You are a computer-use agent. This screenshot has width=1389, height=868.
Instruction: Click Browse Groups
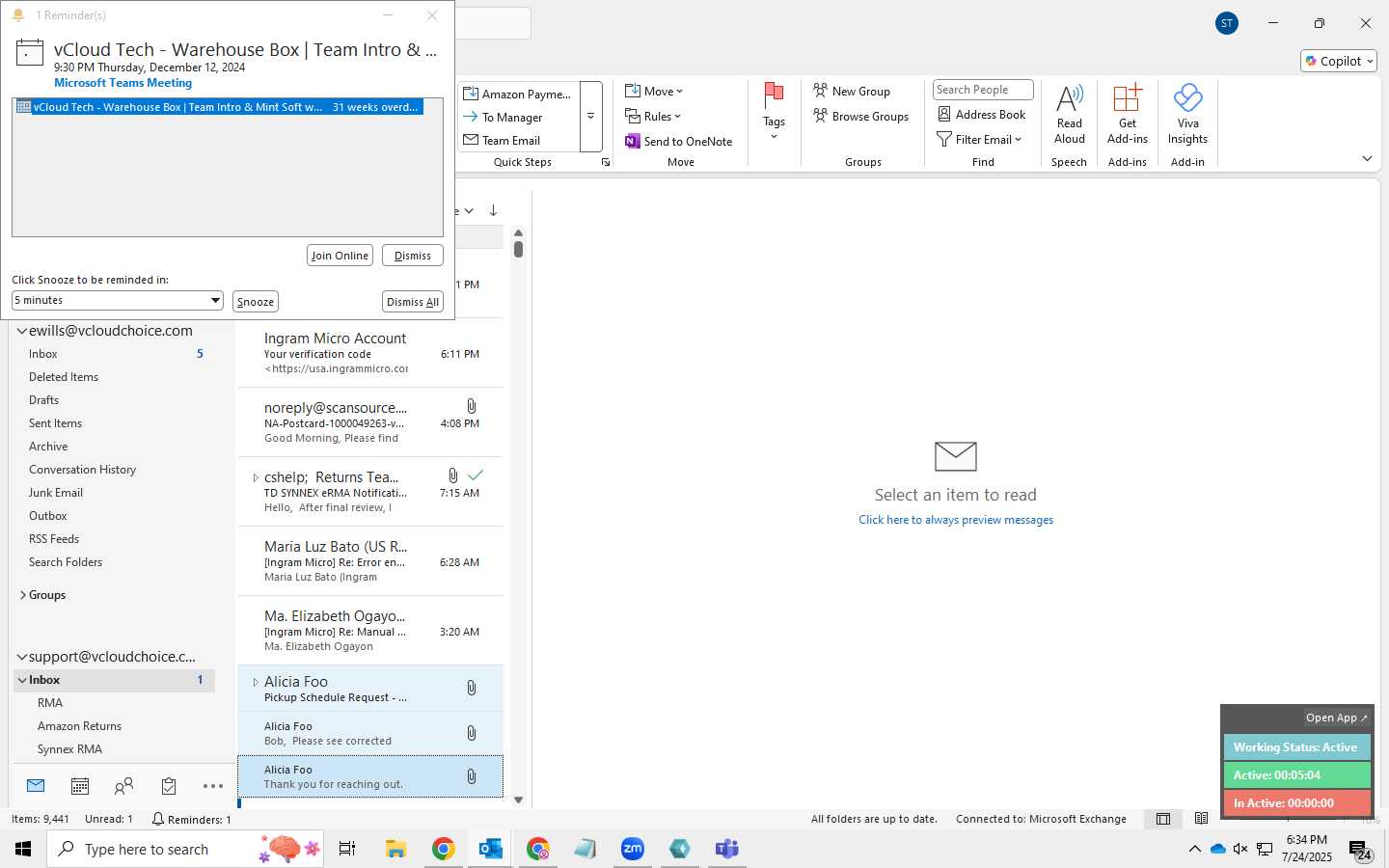click(861, 116)
